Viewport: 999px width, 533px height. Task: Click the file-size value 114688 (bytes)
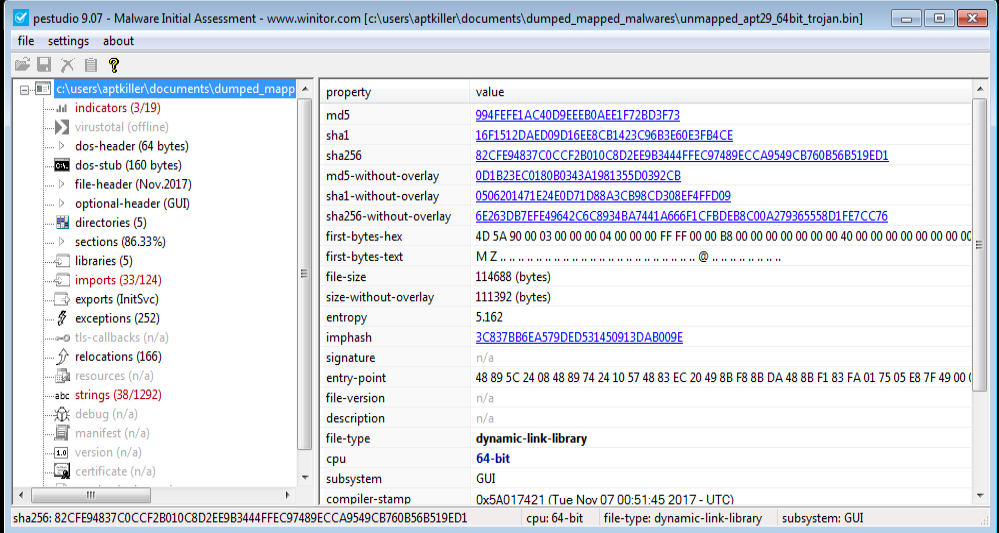click(513, 277)
